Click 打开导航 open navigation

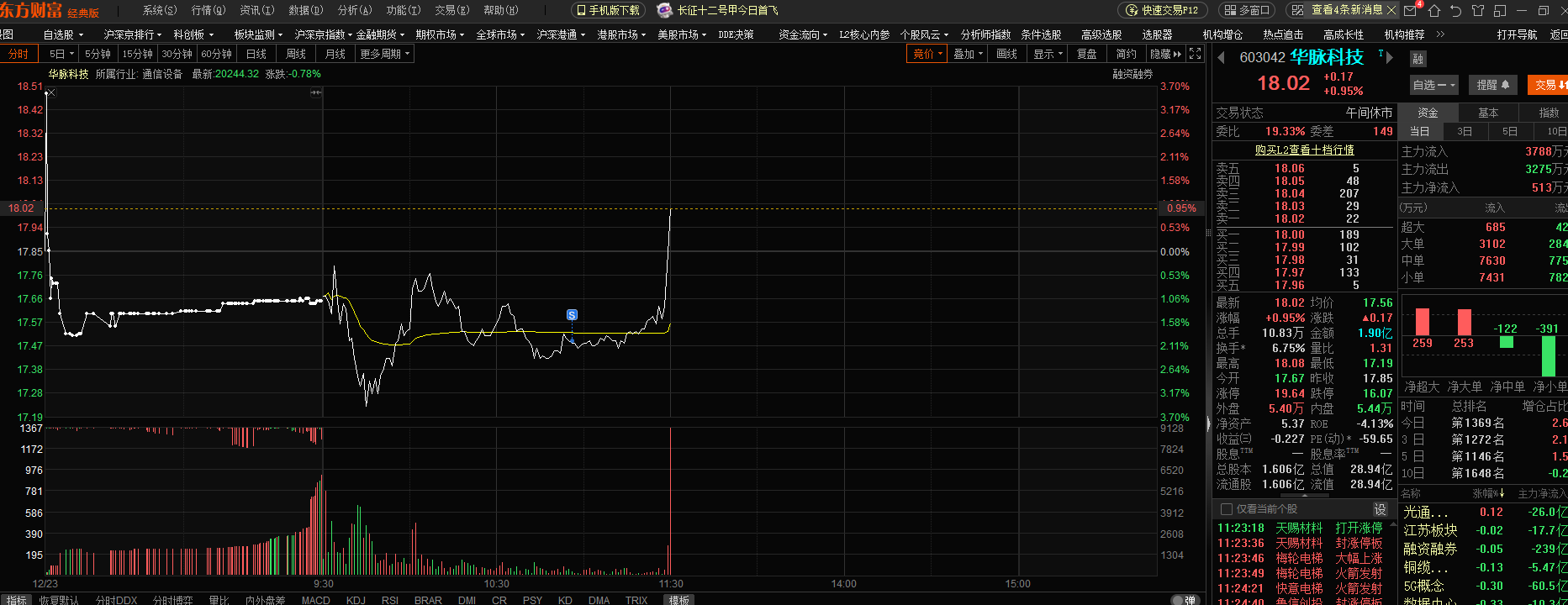(x=1517, y=34)
